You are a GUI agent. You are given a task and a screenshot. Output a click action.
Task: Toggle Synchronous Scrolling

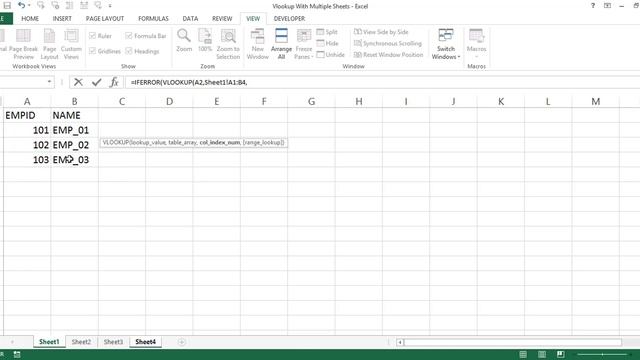387,43
